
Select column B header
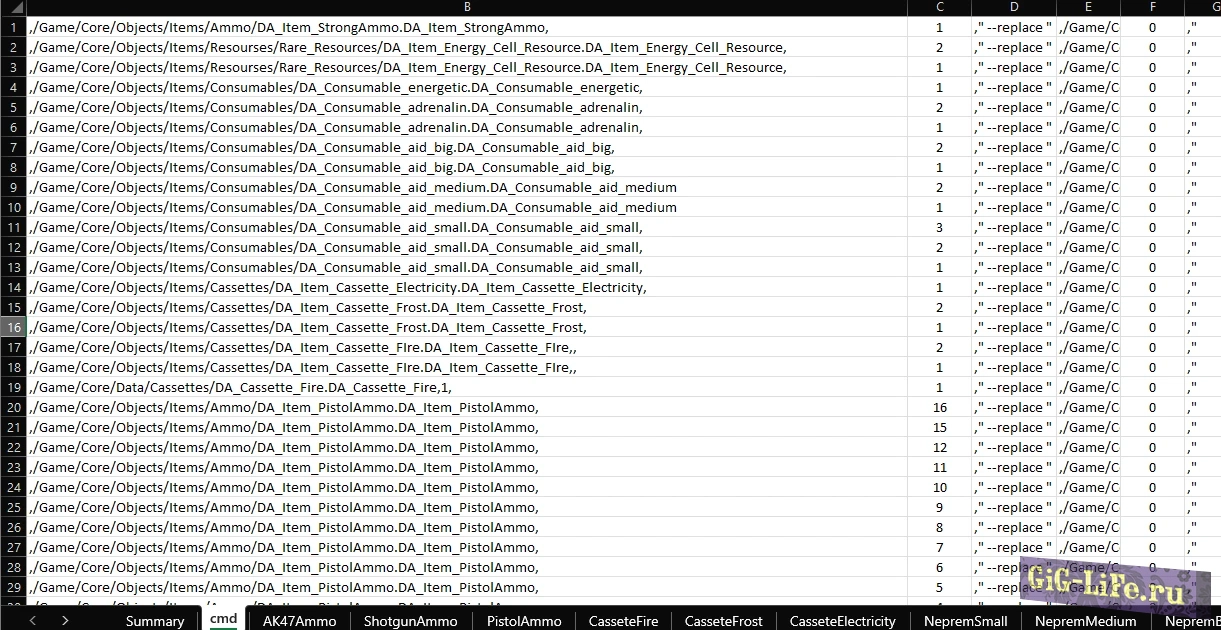[468, 8]
